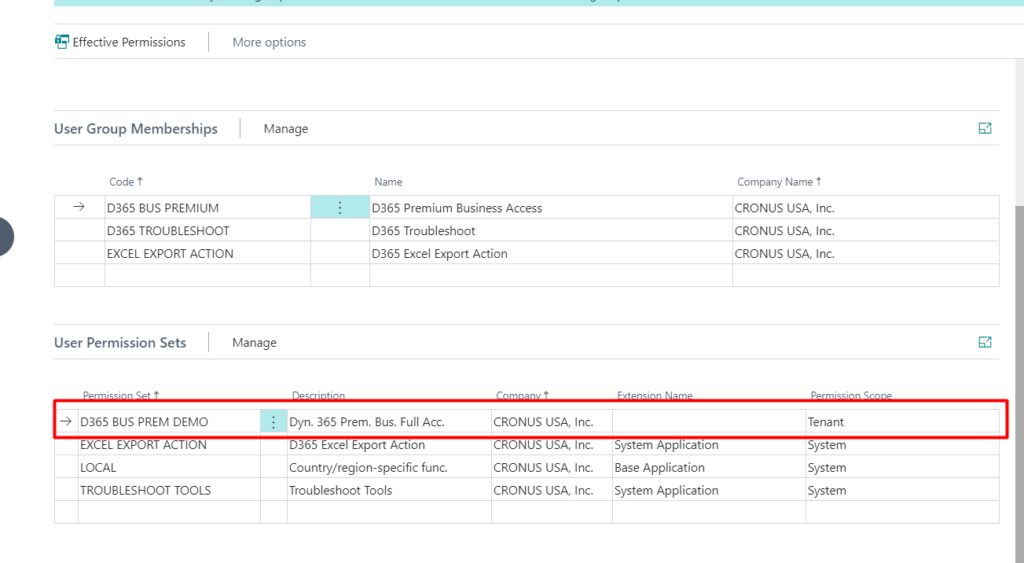The width and height of the screenshot is (1024, 563).
Task: Select the TROUBLESHOOT TOOLS permission set
Action: pyautogui.click(x=169, y=491)
